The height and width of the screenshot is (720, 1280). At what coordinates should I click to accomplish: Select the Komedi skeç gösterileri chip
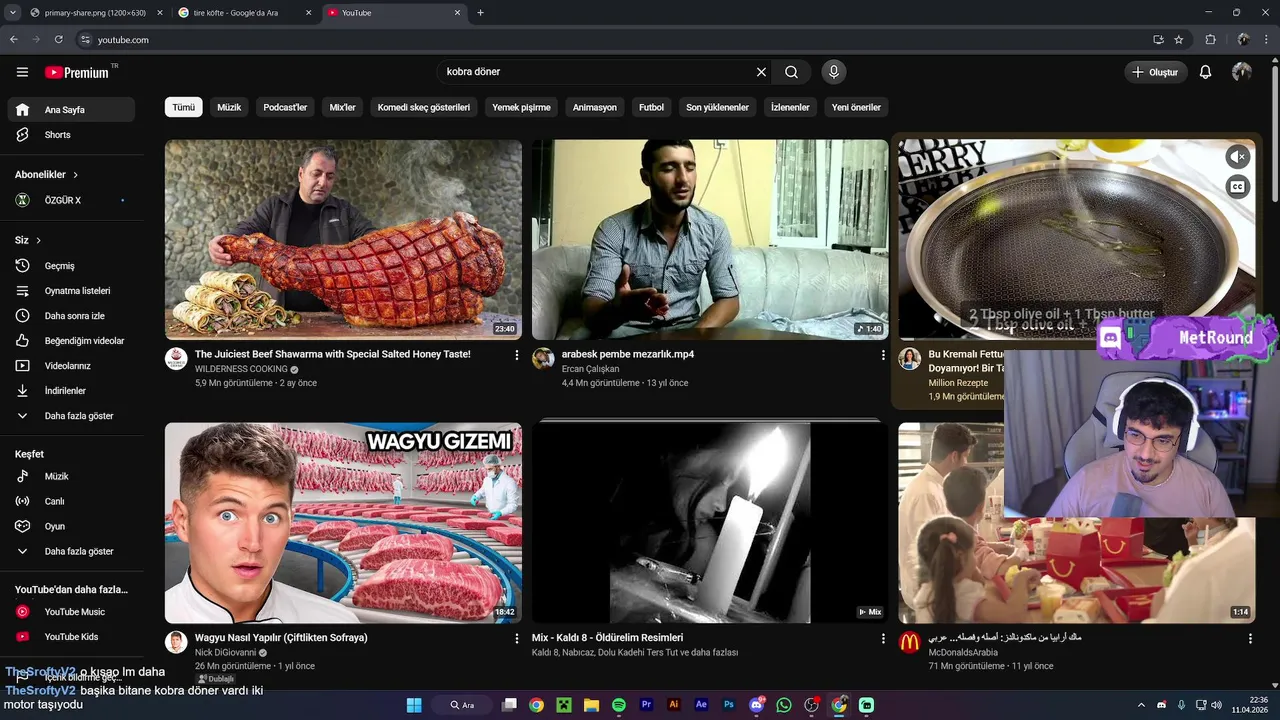tap(424, 107)
